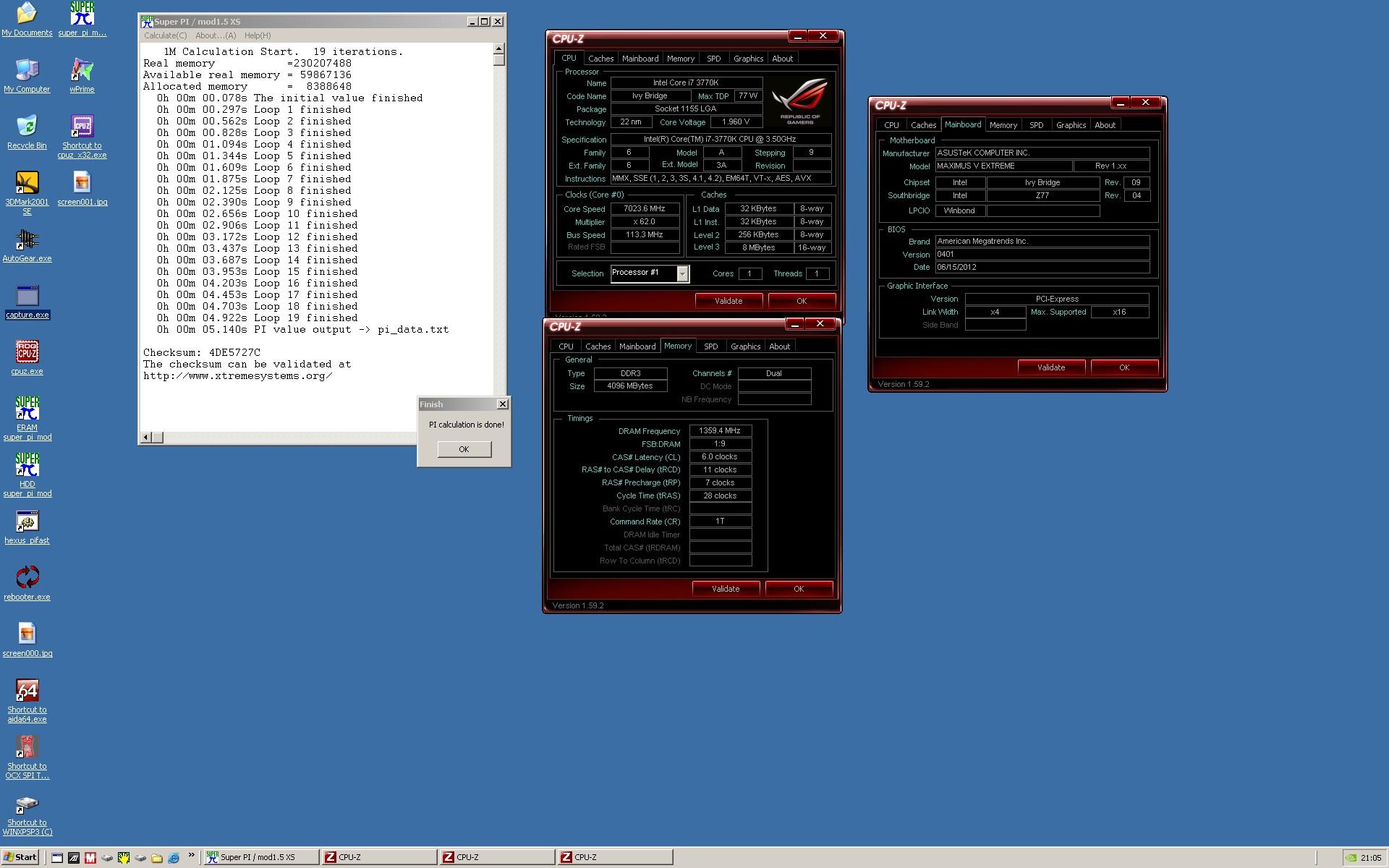Switch to Graphics tab in Mainboard window
The height and width of the screenshot is (868, 1389).
coord(1071,125)
